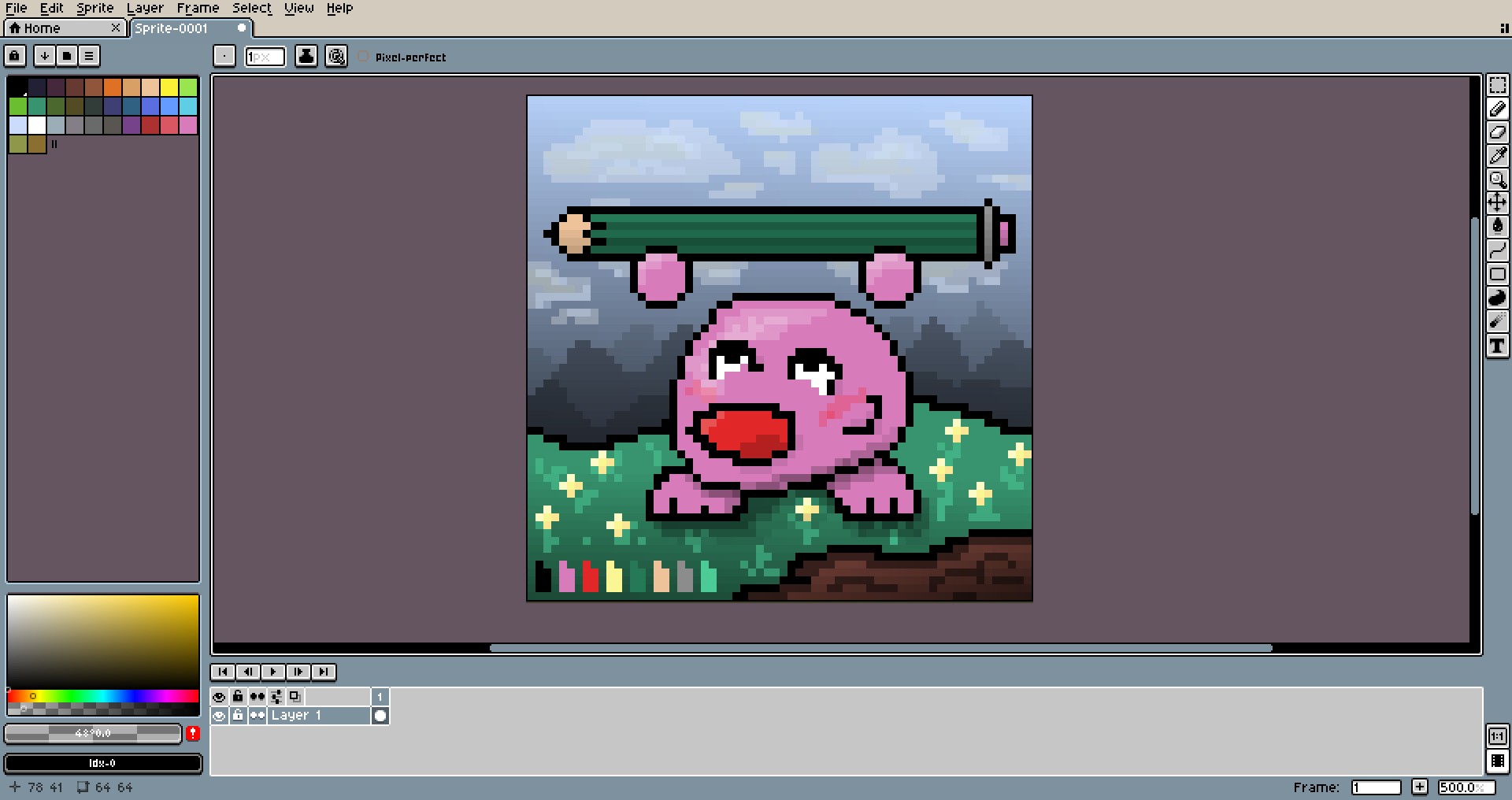1512x800 pixels.
Task: Close the Home tab
Action: click(116, 28)
